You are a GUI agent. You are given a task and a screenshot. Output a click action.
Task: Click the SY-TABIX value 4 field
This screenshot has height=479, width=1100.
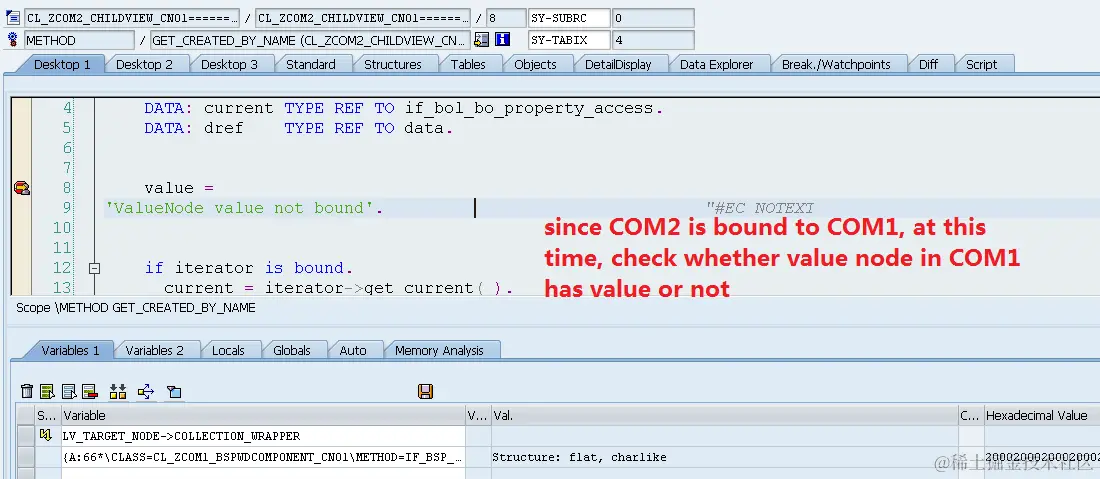coord(653,40)
